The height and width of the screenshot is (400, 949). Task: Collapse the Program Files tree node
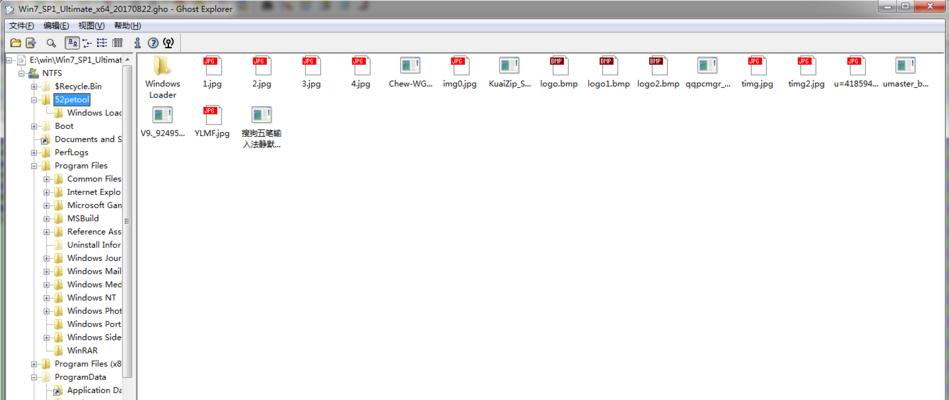pos(34,166)
